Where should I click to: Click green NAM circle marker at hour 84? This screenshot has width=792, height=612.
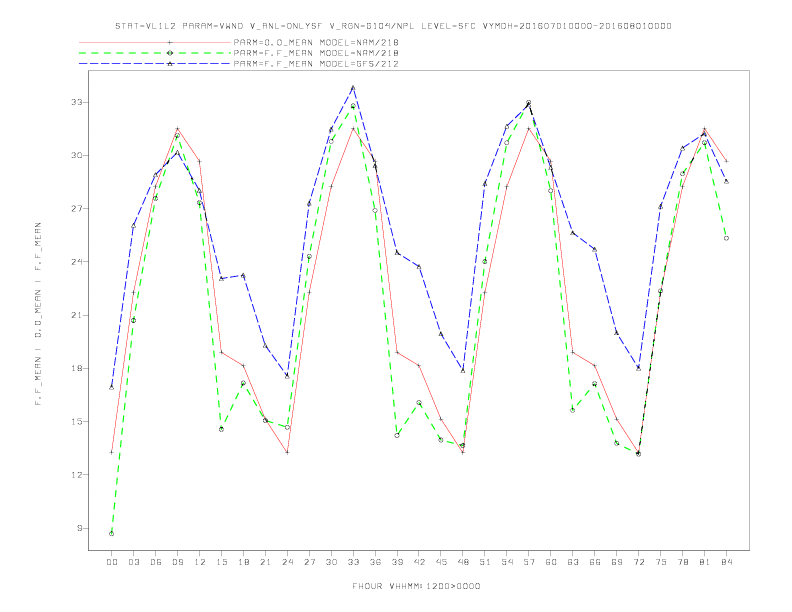(x=726, y=238)
